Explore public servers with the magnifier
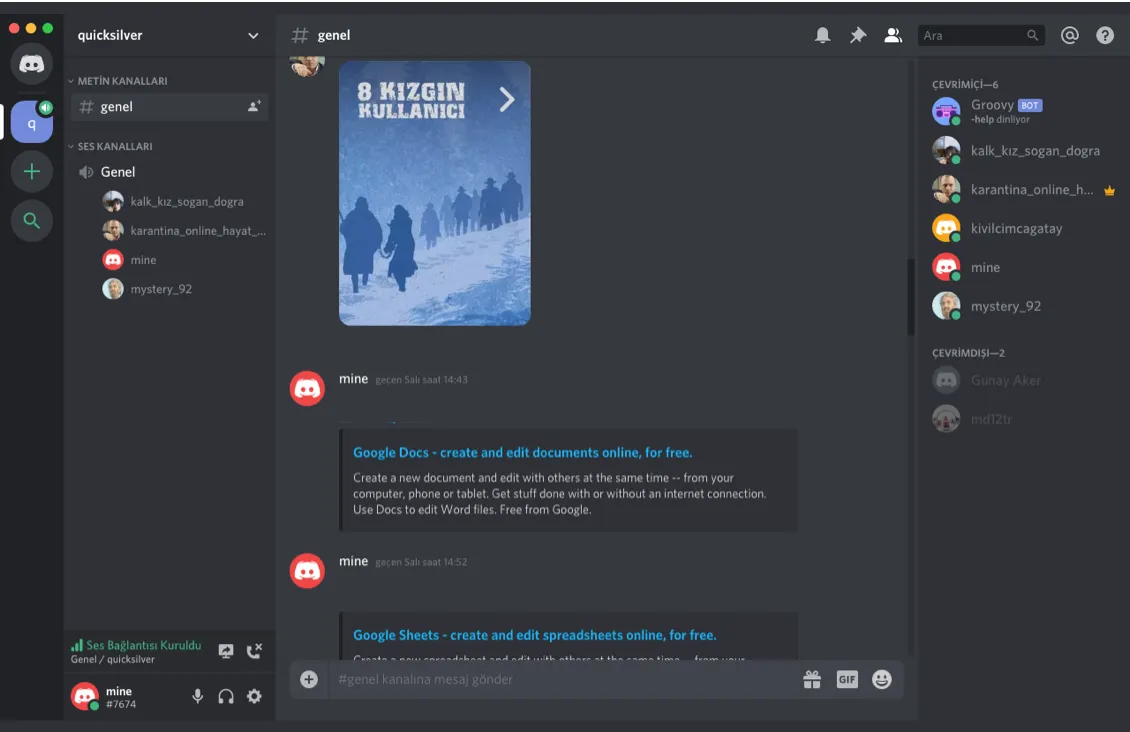Screen dimensions: 1130x732 pos(31,220)
